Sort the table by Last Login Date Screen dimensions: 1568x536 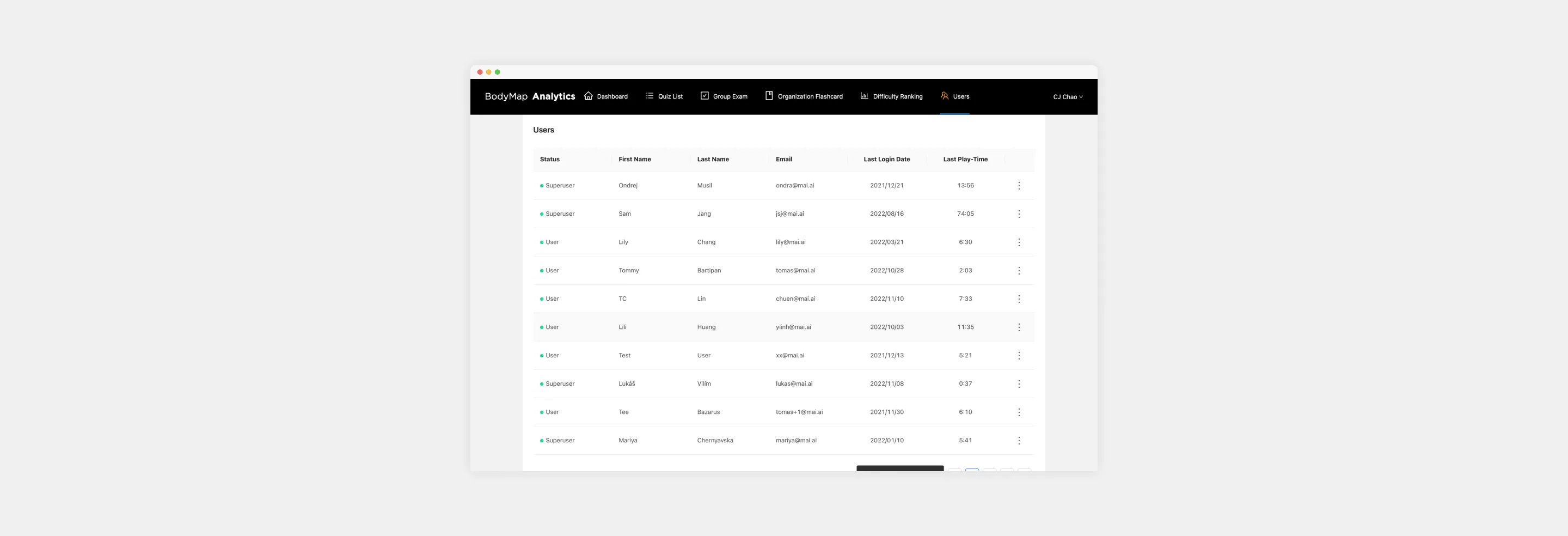[886, 159]
